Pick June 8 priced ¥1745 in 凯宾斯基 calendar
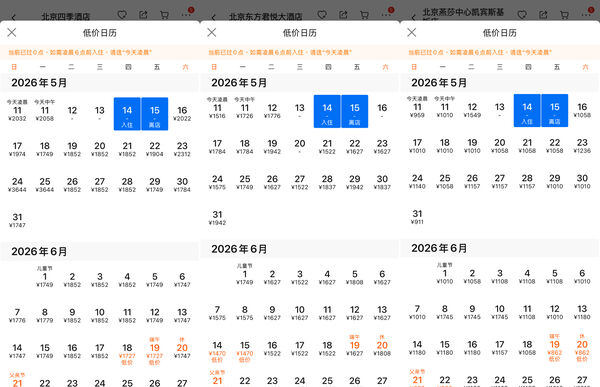The image size is (600, 387). click(x=445, y=312)
